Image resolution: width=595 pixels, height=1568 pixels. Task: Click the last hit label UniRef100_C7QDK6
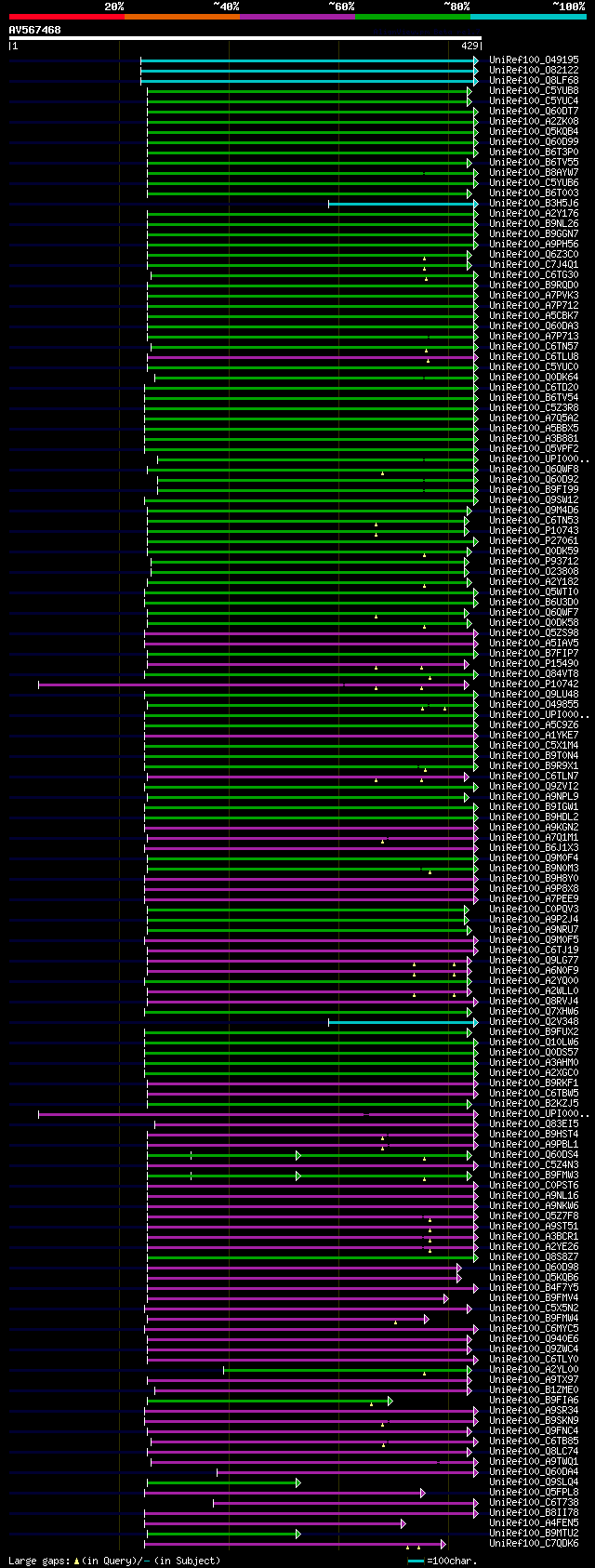click(534, 1543)
